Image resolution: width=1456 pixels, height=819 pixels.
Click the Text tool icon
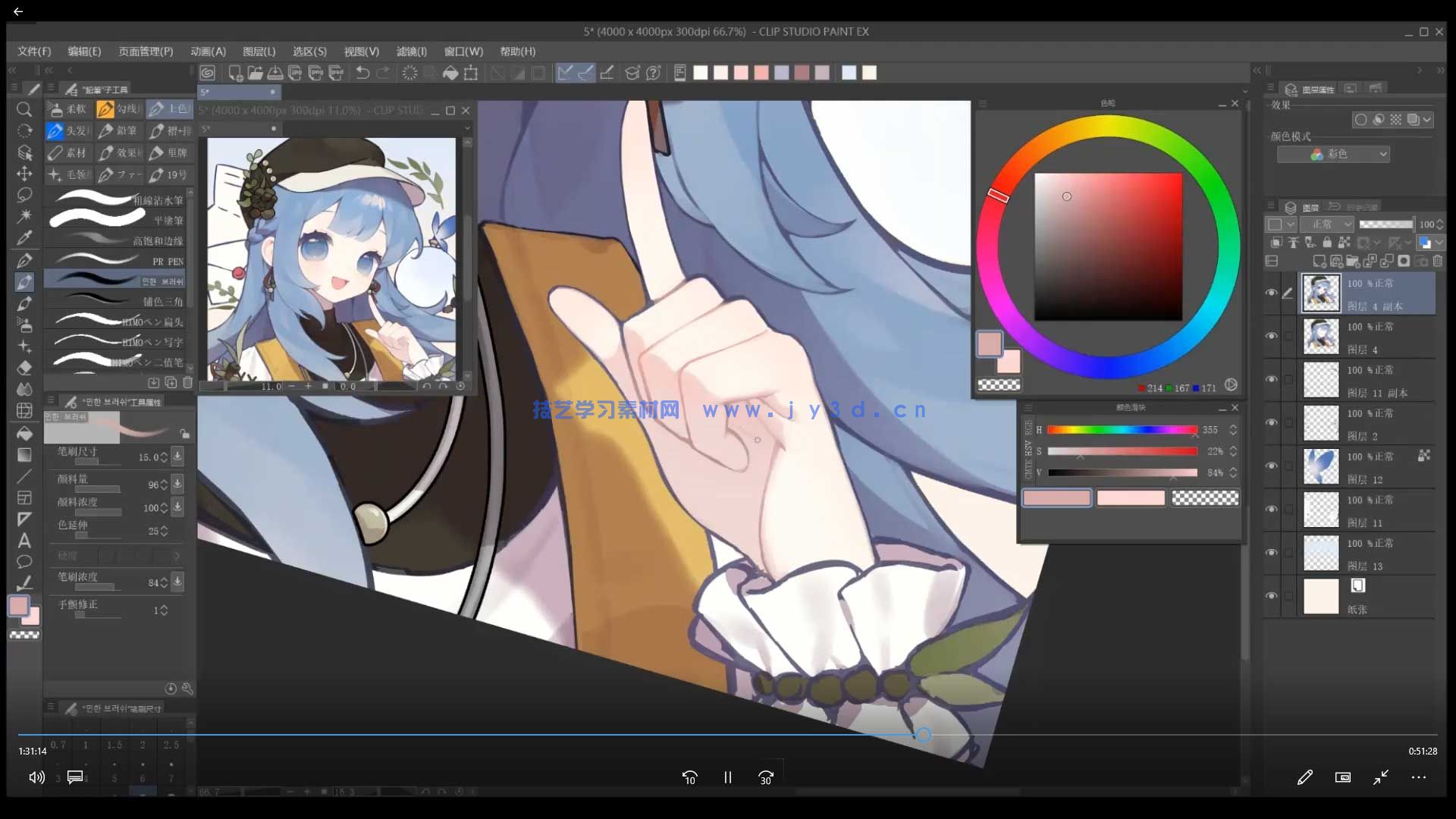pyautogui.click(x=24, y=541)
